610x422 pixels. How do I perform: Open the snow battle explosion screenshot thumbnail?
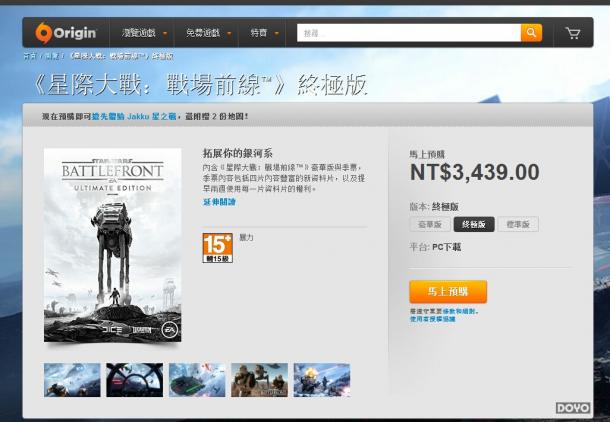point(322,380)
